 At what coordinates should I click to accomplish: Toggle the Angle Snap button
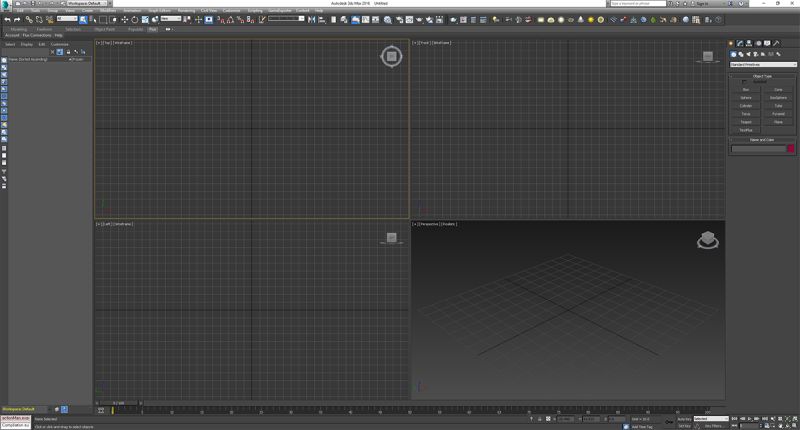(x=230, y=20)
